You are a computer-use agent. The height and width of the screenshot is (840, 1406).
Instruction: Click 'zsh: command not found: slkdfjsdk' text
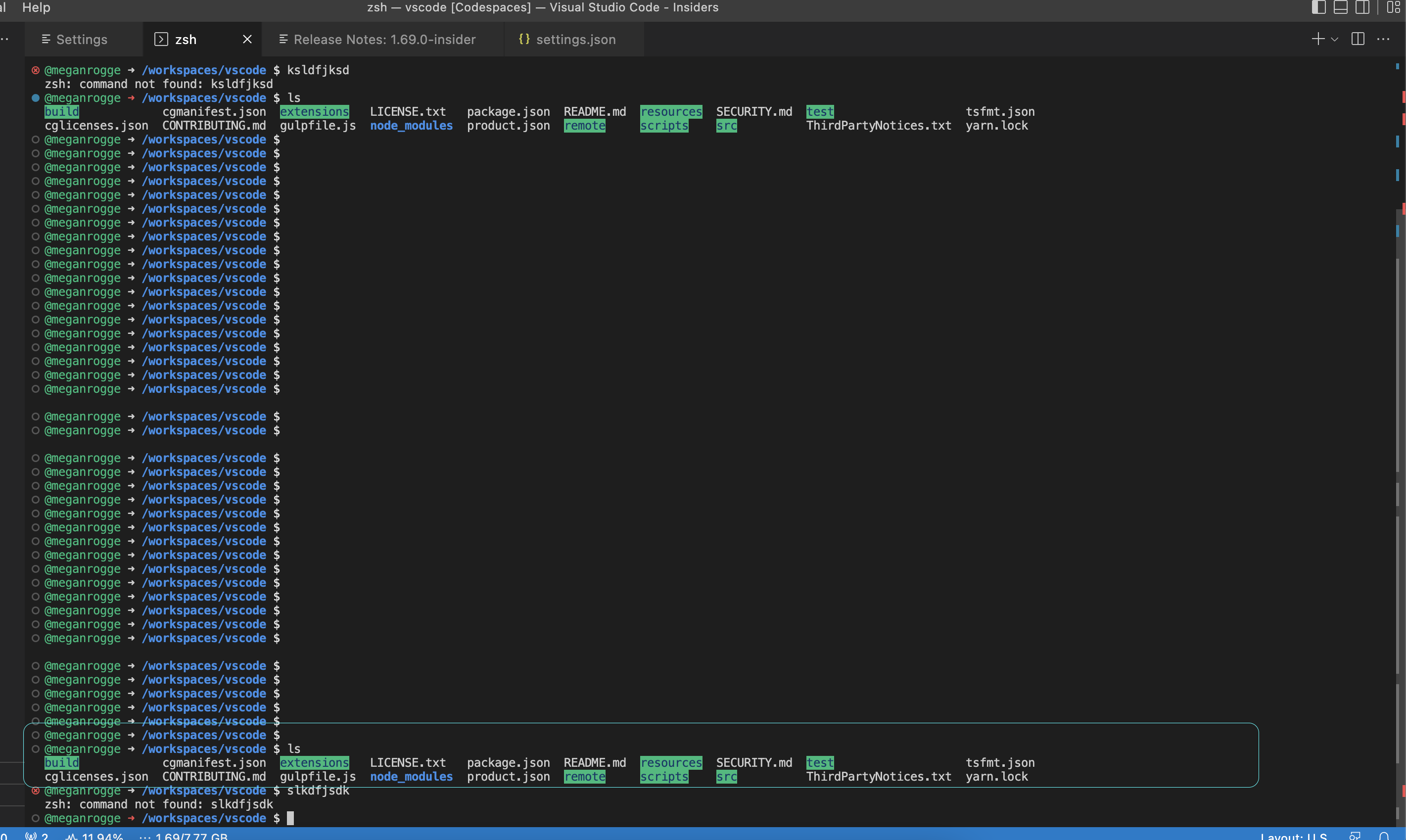158,804
